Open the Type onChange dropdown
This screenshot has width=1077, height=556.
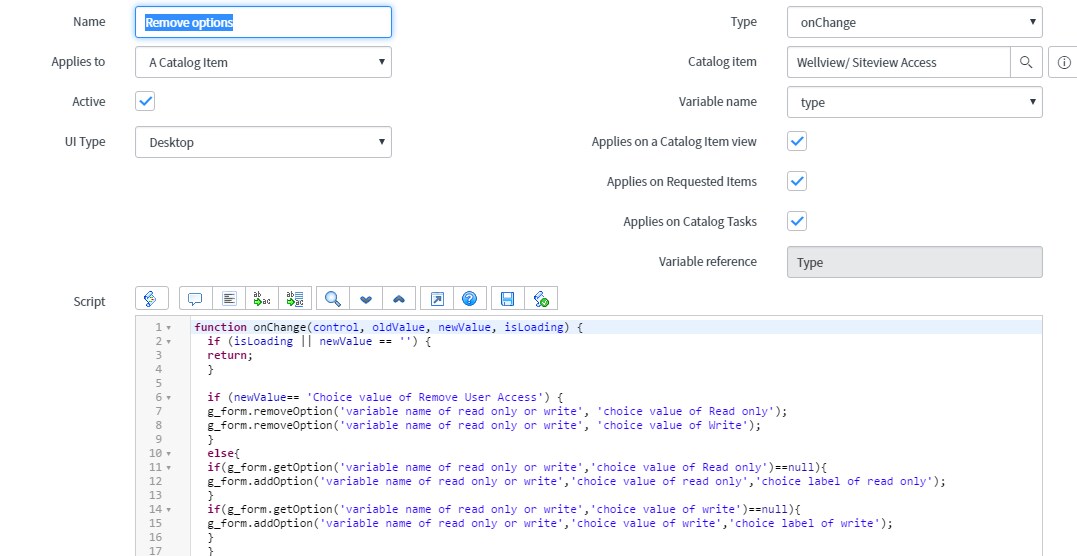click(x=914, y=22)
